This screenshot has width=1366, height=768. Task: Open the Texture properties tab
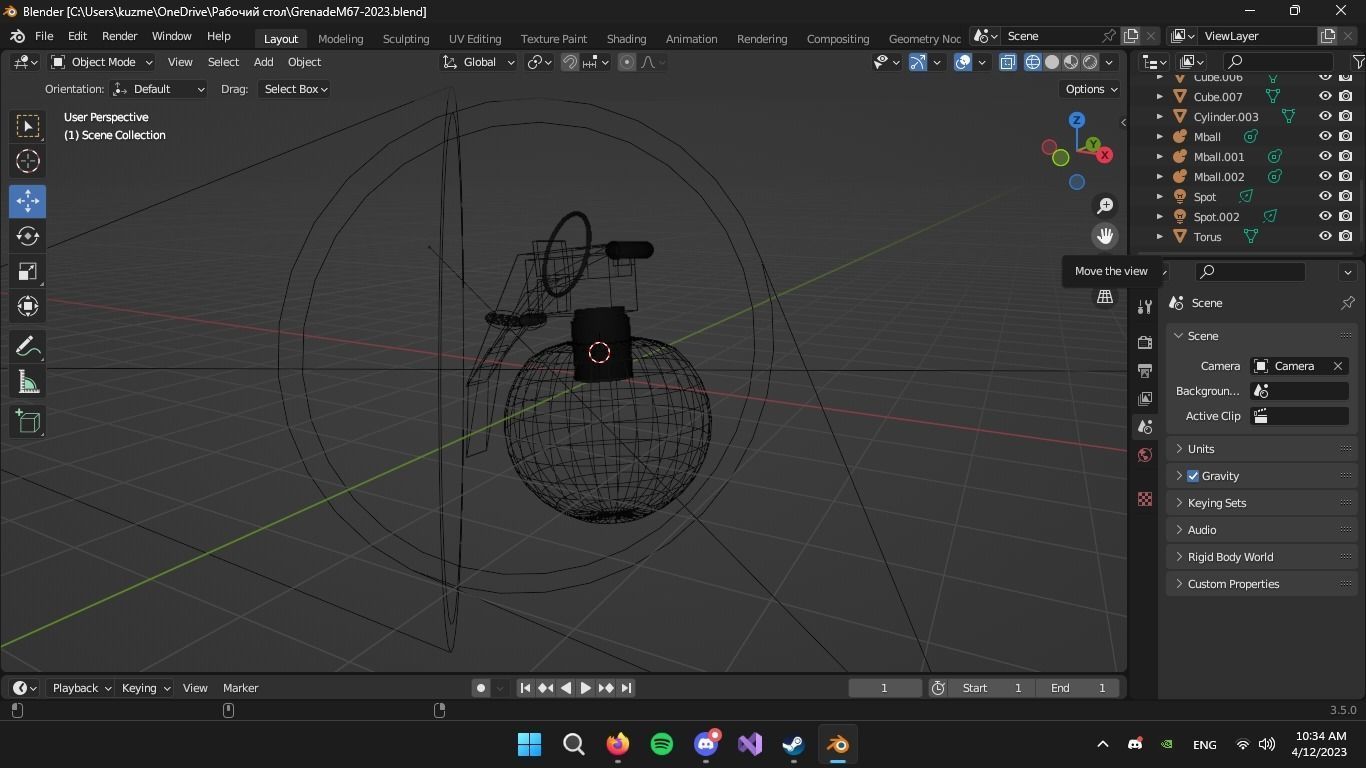click(1145, 499)
